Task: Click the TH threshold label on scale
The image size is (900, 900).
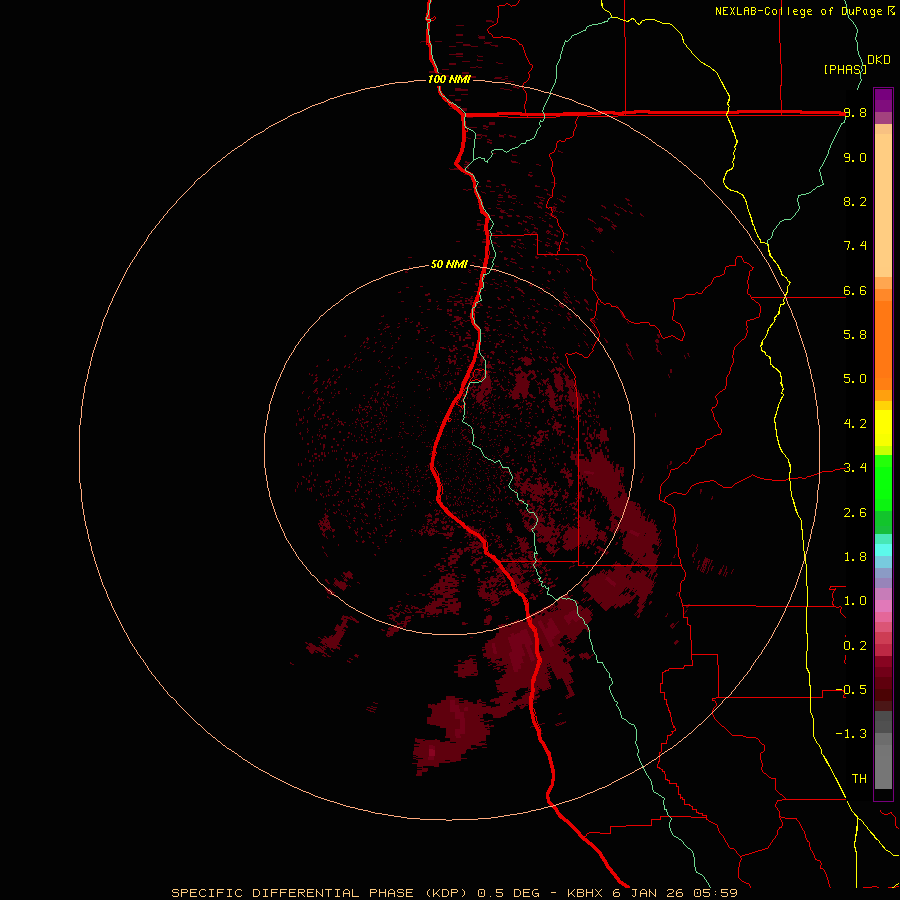Action: tap(858, 778)
